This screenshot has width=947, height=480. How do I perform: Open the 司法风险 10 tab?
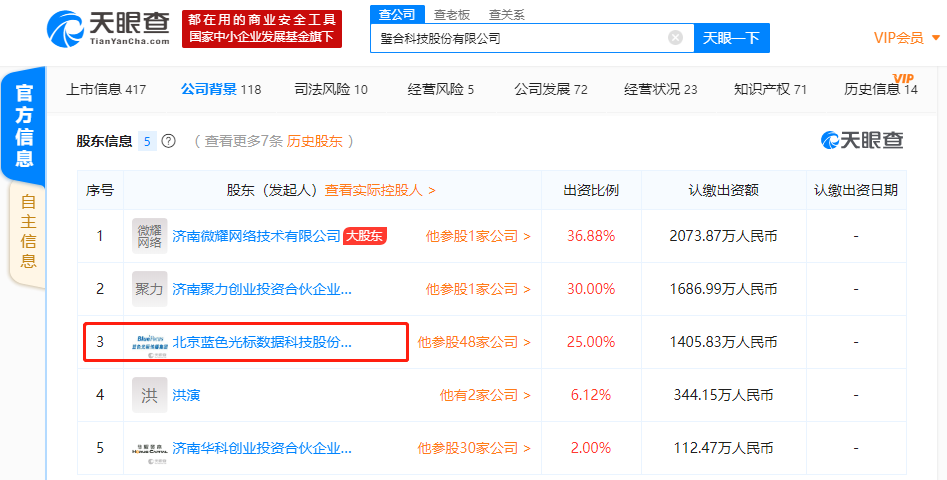point(331,89)
